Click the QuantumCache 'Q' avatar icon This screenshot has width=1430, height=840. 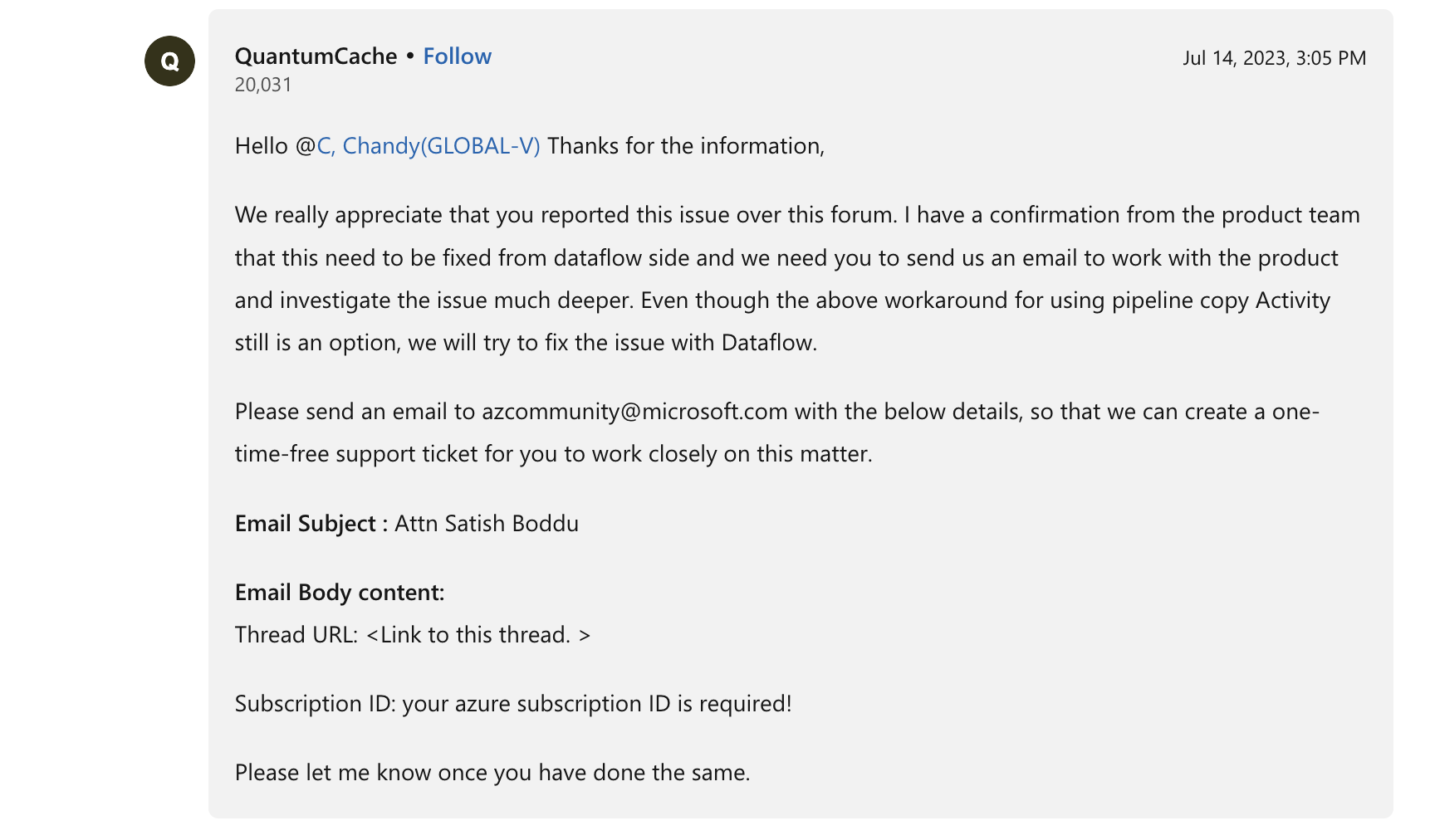click(169, 61)
